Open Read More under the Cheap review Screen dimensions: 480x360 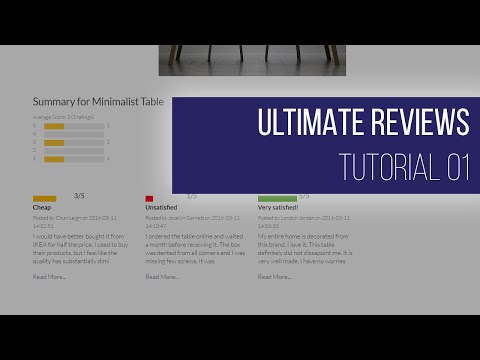(49, 277)
